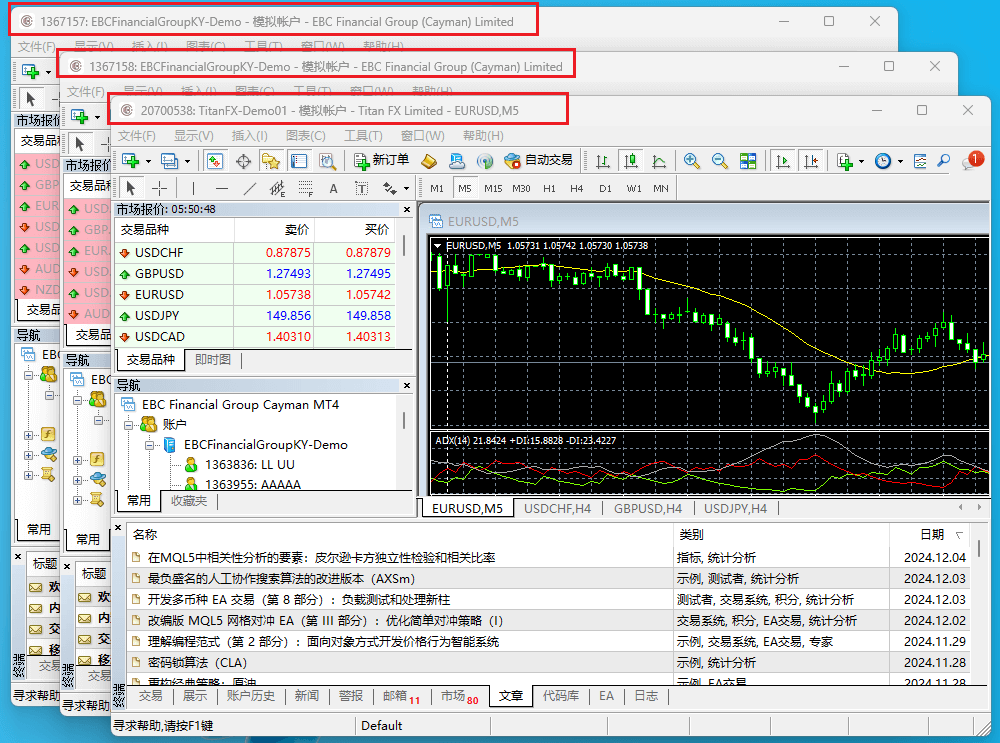Select the D1 timeframe button
The image size is (1000, 743).
coord(605,188)
